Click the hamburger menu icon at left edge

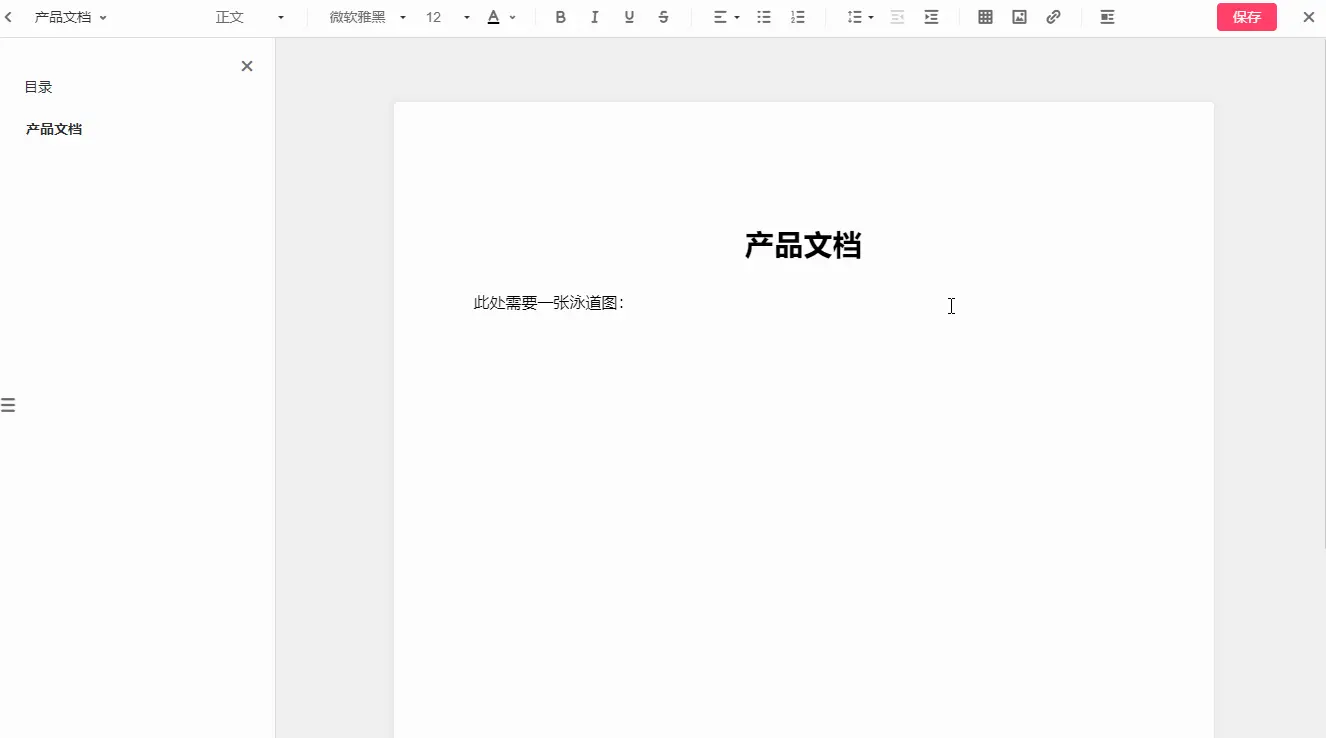[8, 405]
